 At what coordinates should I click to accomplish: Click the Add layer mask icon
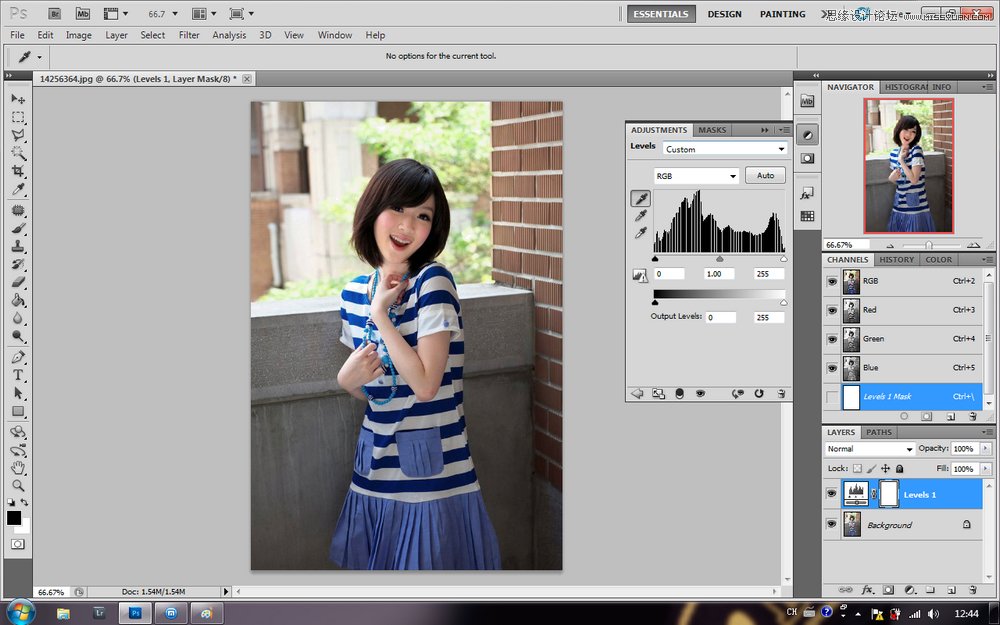coord(886,590)
